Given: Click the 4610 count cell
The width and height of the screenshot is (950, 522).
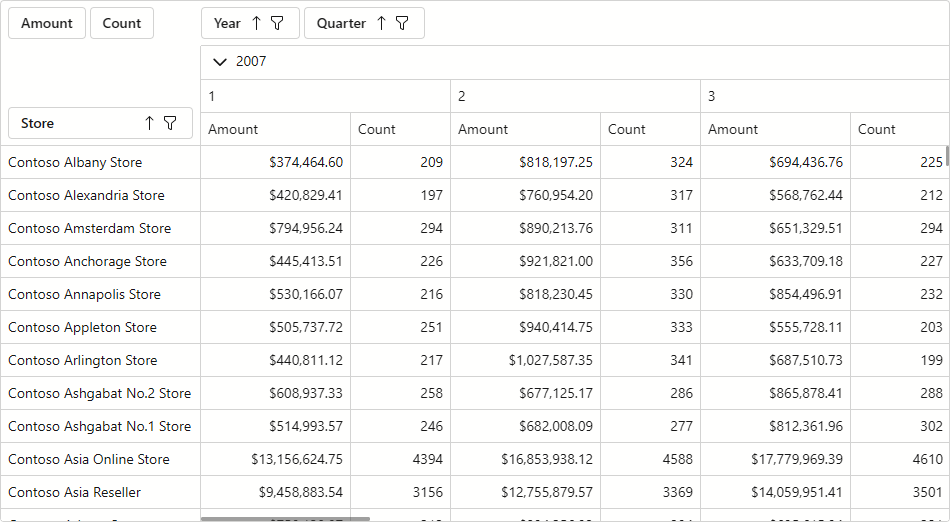Looking at the screenshot, I should tap(900, 459).
